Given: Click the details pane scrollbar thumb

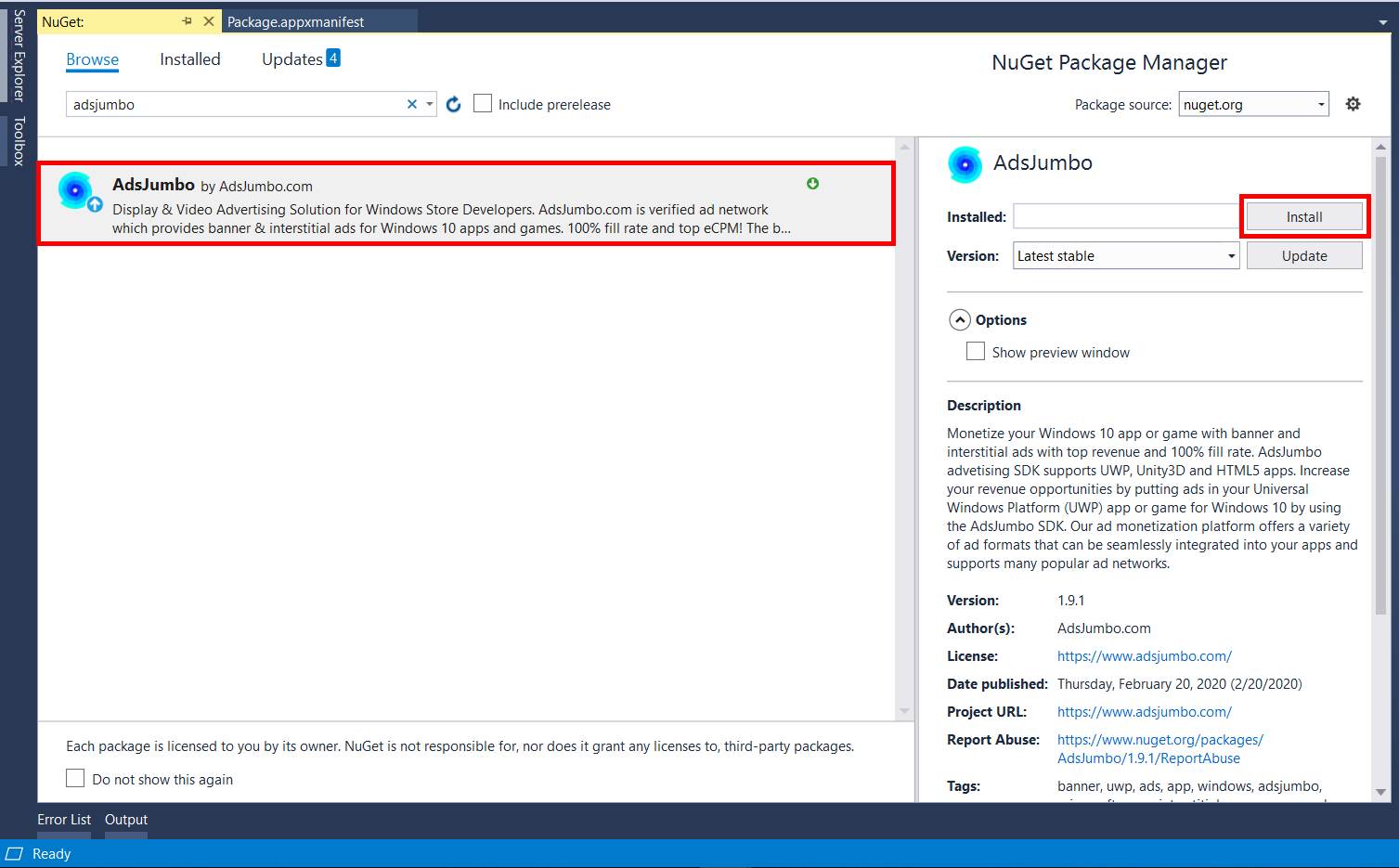Looking at the screenshot, I should click(1380, 385).
